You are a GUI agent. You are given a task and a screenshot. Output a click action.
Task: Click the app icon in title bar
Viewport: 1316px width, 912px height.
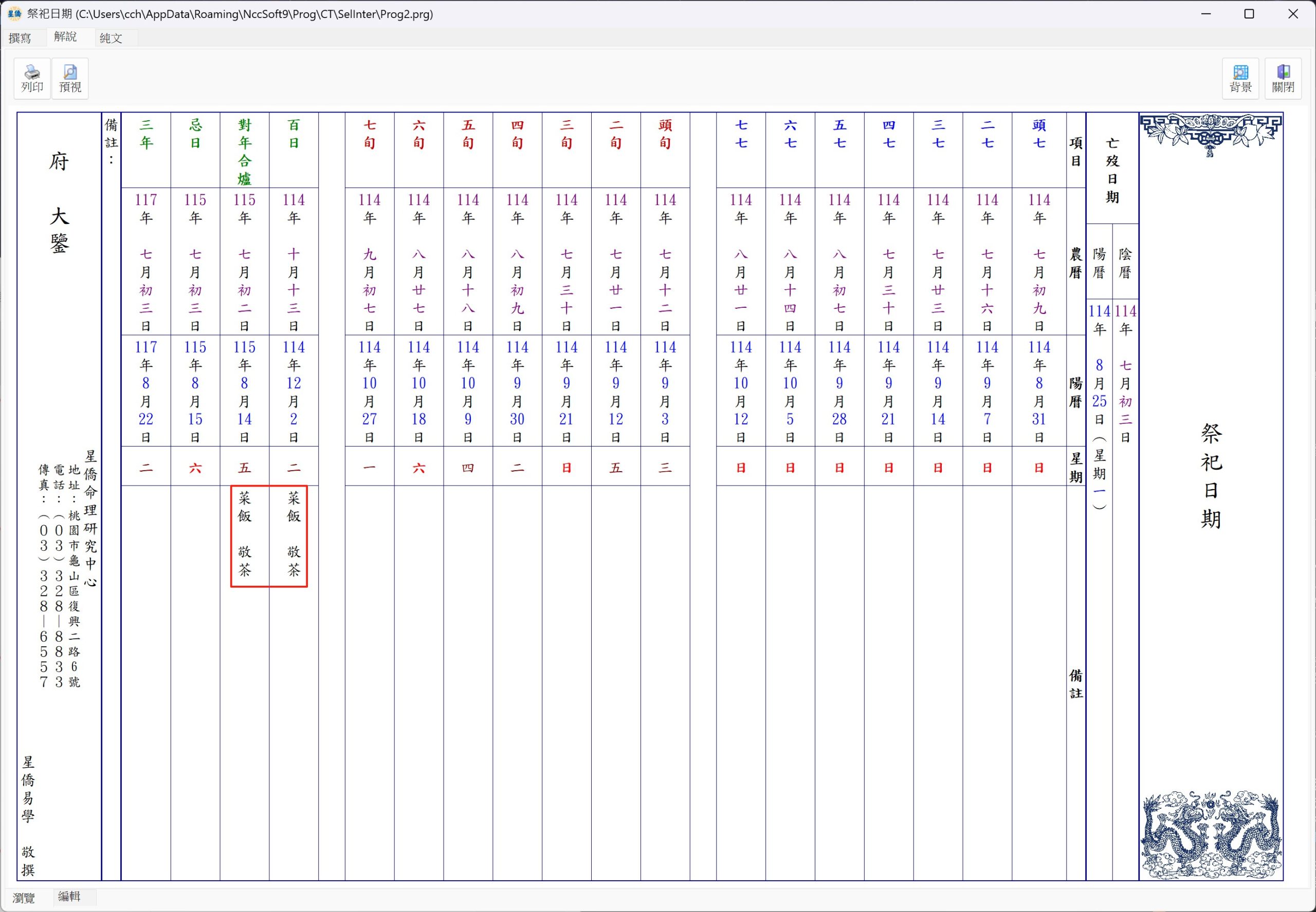point(14,14)
